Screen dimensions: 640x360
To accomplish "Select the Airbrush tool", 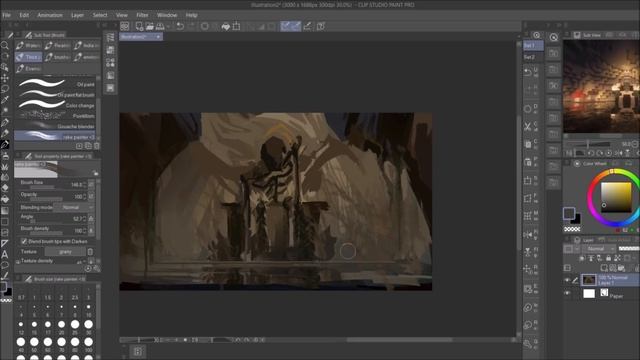I will tap(5, 156).
